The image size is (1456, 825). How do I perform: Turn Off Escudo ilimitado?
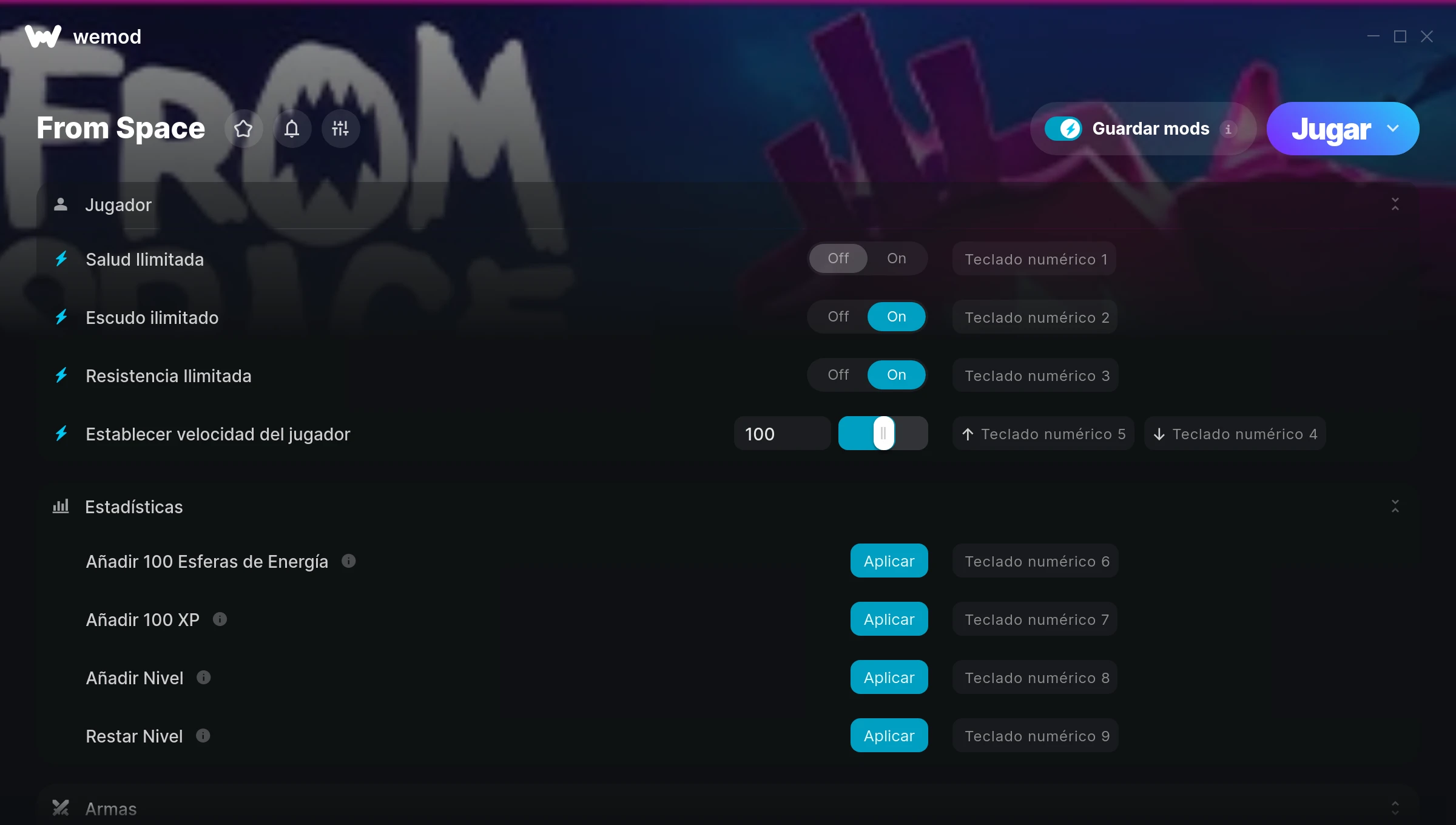click(x=838, y=317)
